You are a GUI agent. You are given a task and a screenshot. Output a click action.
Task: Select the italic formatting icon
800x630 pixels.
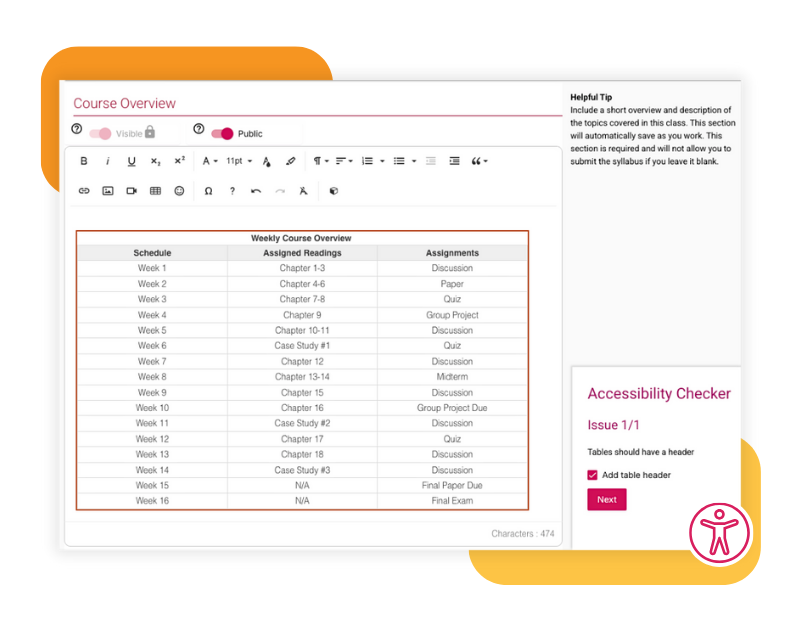point(107,161)
